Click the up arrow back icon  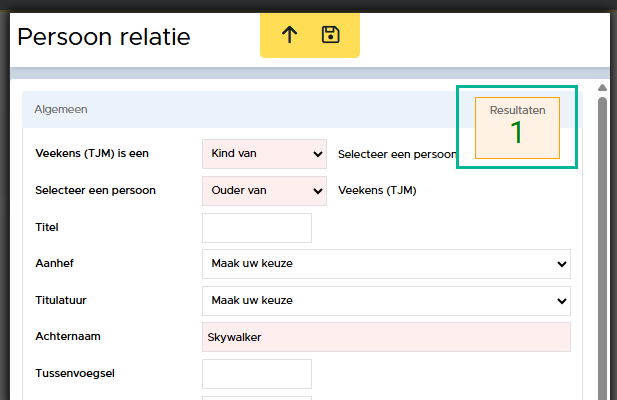(290, 35)
